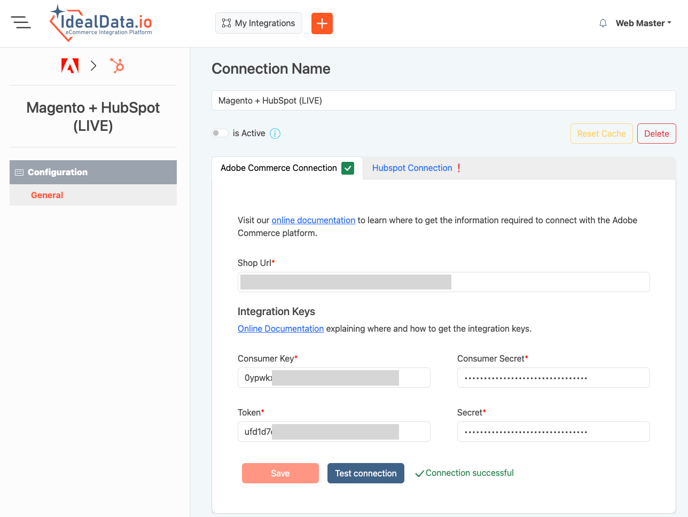Open the Web Master user dropdown
This screenshot has height=517, width=688.
(643, 23)
